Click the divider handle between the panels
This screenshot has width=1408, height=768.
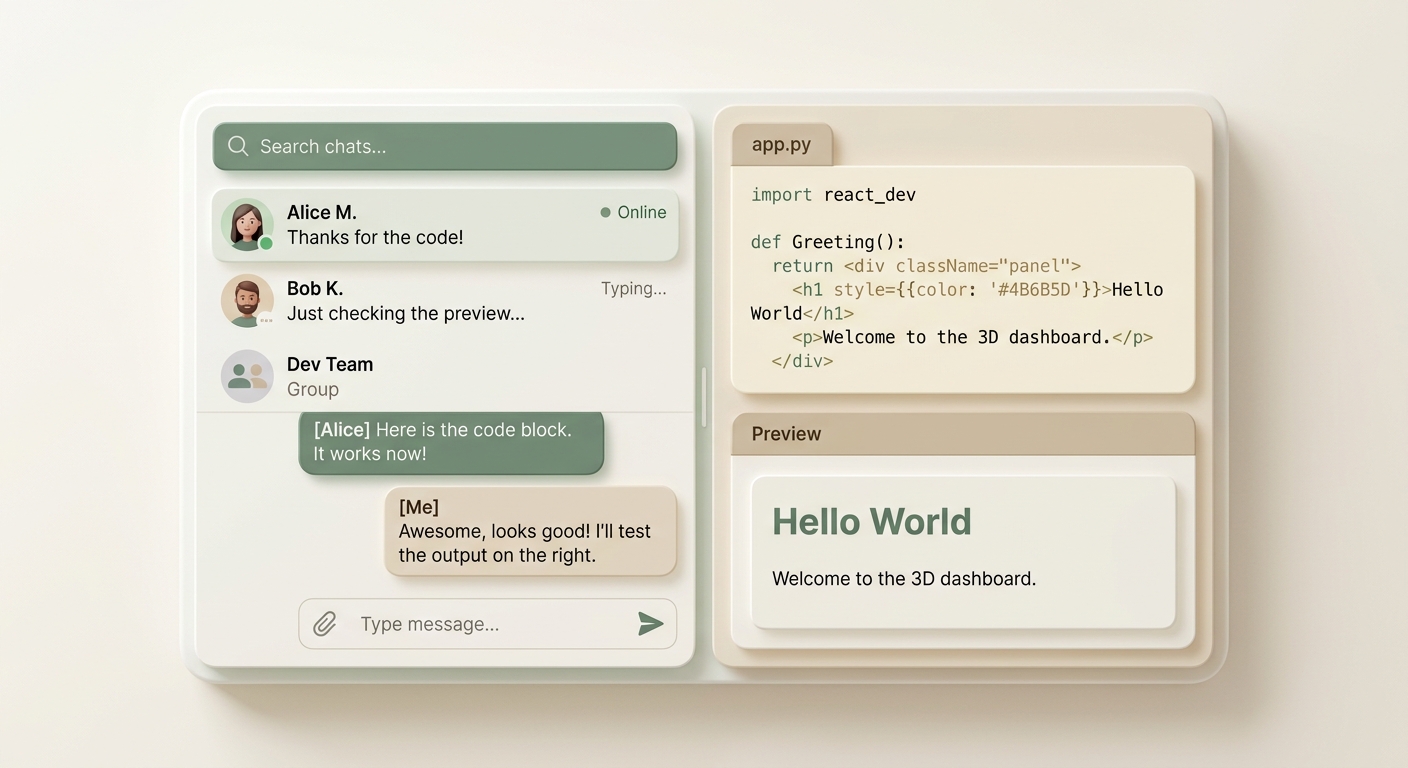coord(704,397)
